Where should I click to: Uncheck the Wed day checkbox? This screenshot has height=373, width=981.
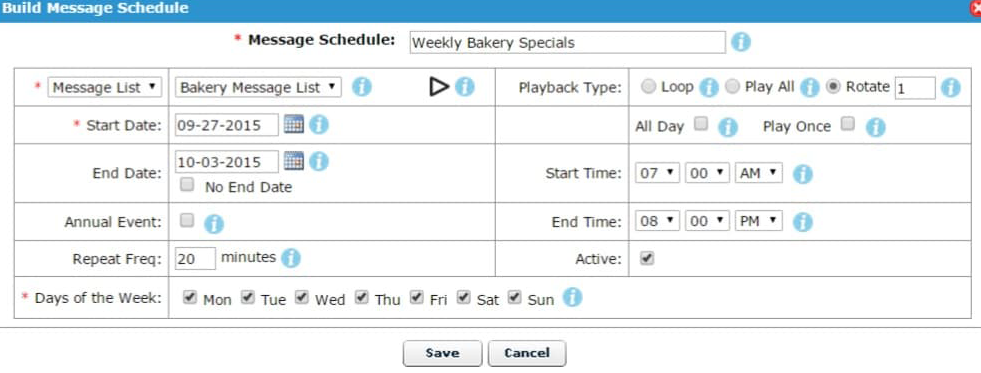click(302, 297)
